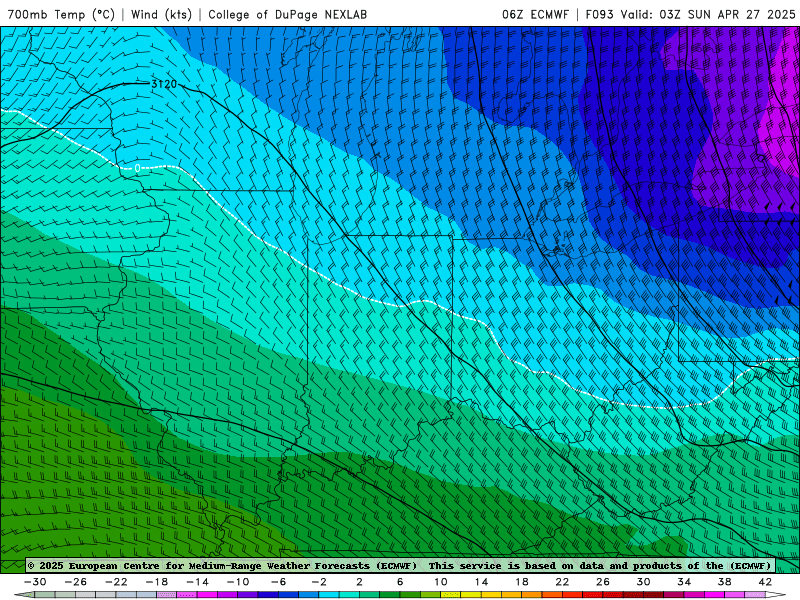Select the 10 legend value

tap(440, 582)
